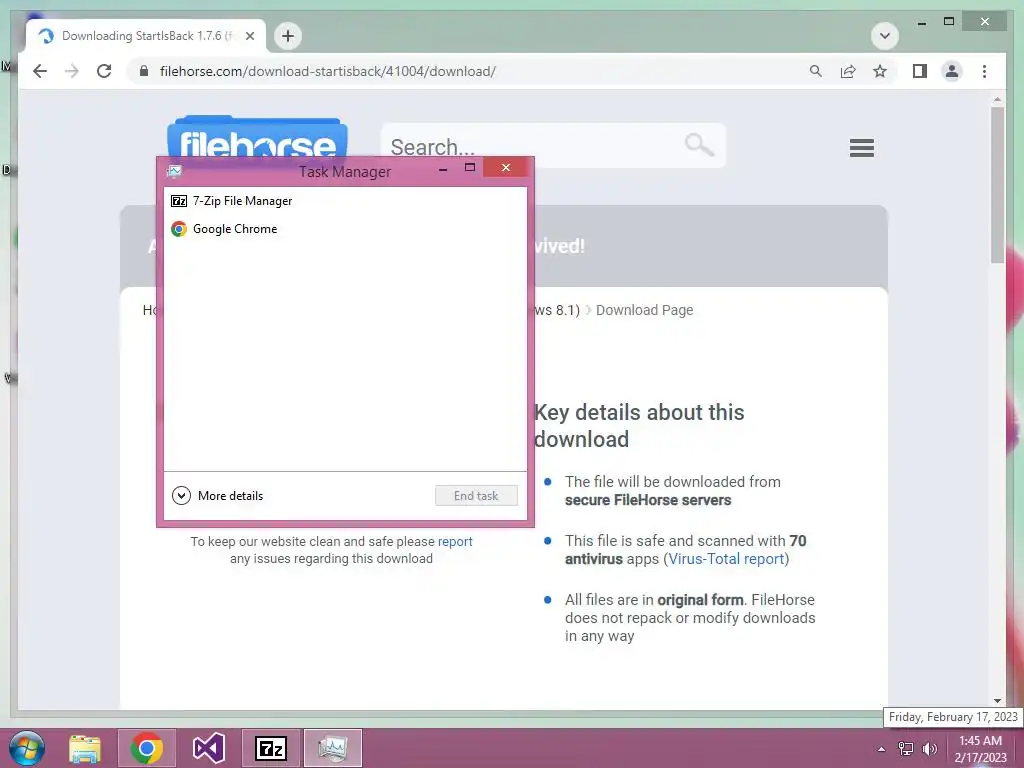Select 7-Zip File Manager in Task Manager
This screenshot has width=1024, height=768.
click(345, 200)
